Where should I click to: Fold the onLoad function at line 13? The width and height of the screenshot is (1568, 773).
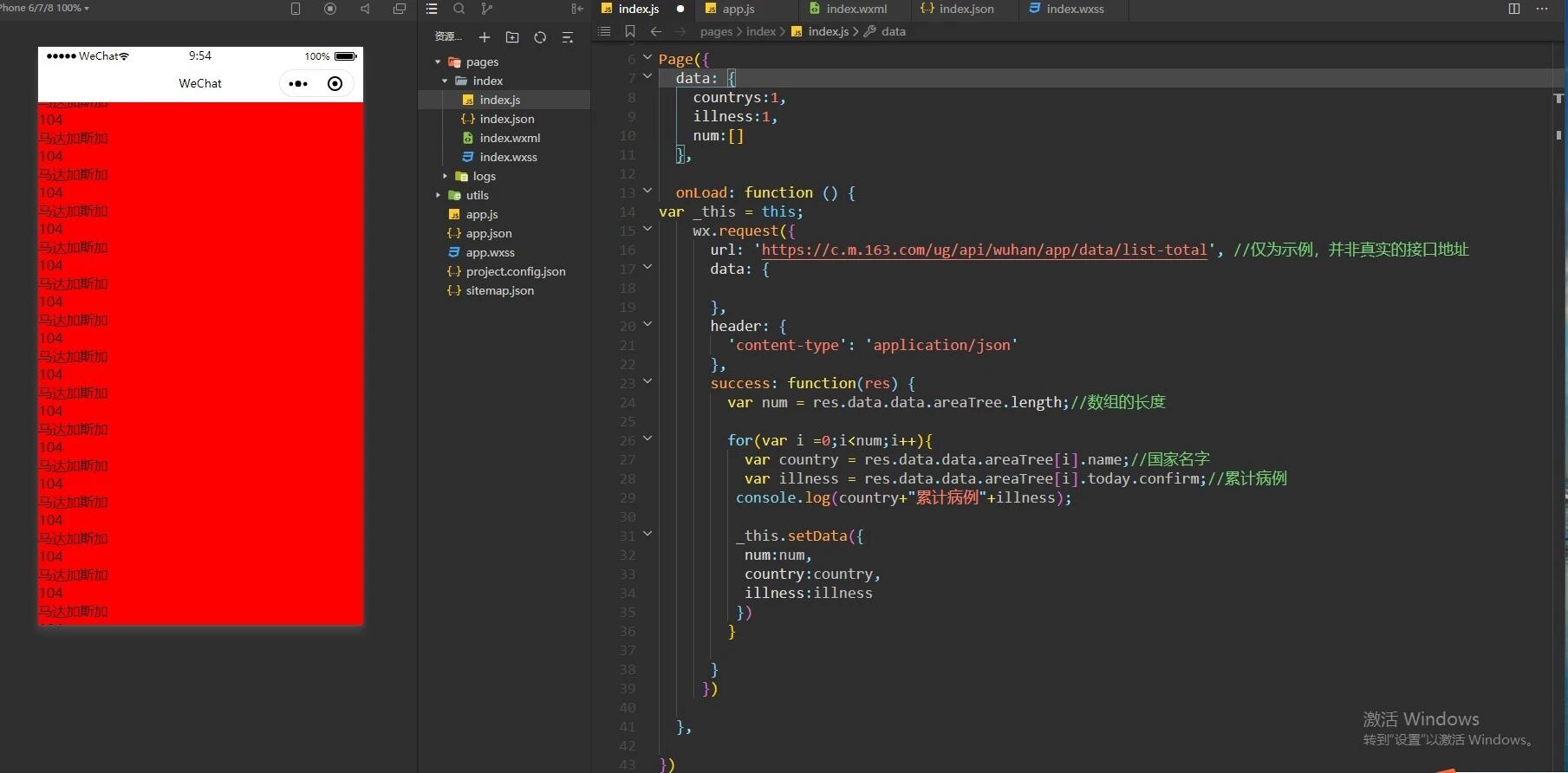(x=647, y=192)
